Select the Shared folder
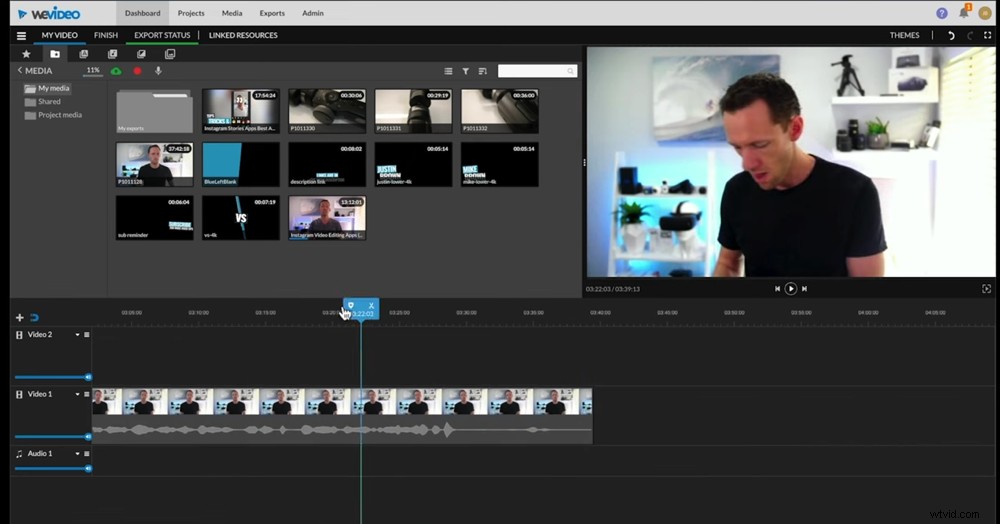 (x=43, y=102)
